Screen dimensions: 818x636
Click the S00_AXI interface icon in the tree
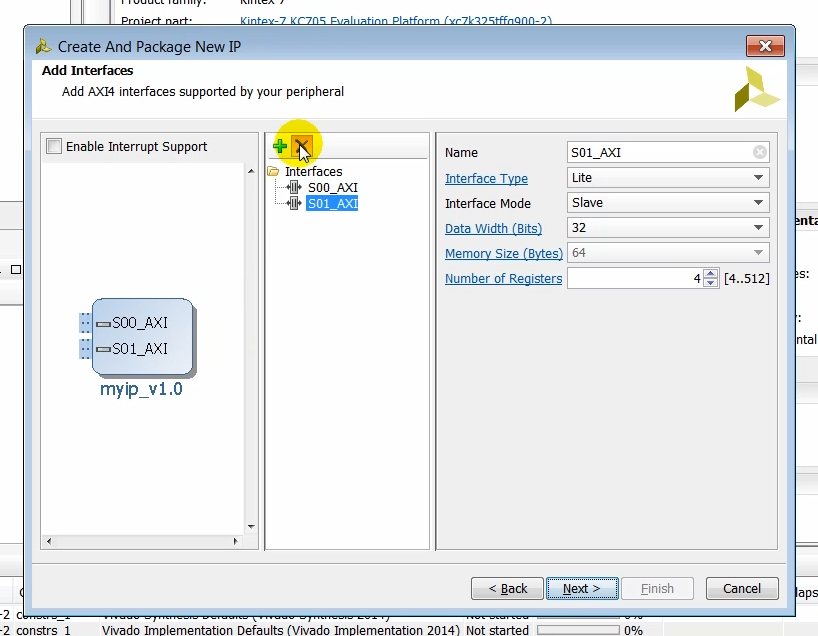click(x=295, y=187)
